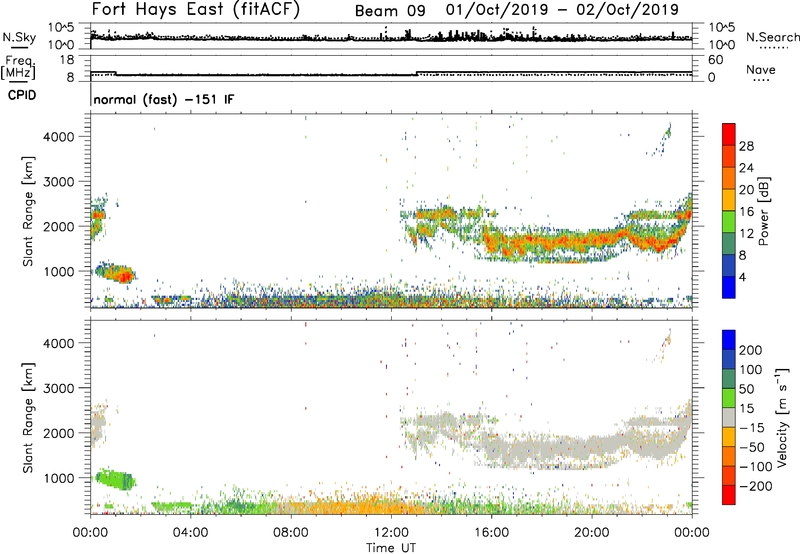Click the '20:00' time axis tick label
The width and height of the screenshot is (800, 554).
[592, 533]
